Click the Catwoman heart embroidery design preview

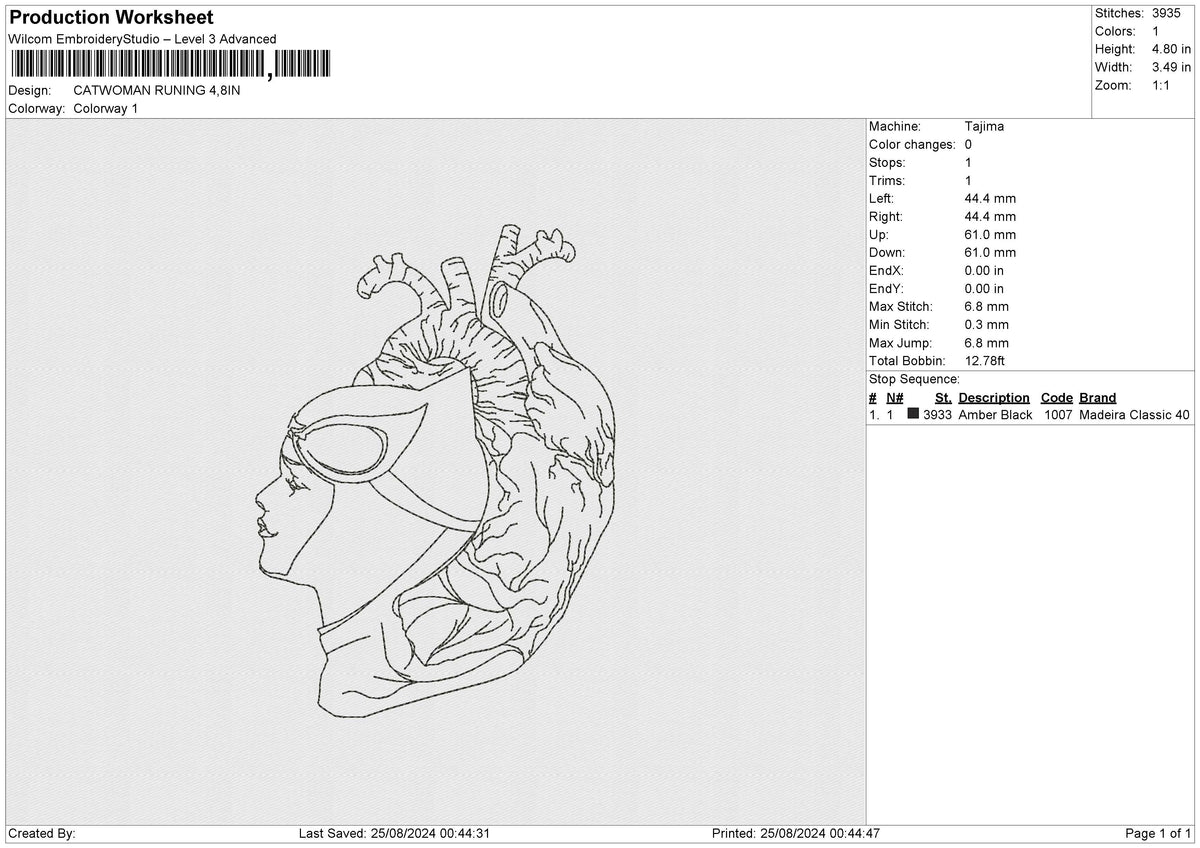pyautogui.click(x=435, y=472)
